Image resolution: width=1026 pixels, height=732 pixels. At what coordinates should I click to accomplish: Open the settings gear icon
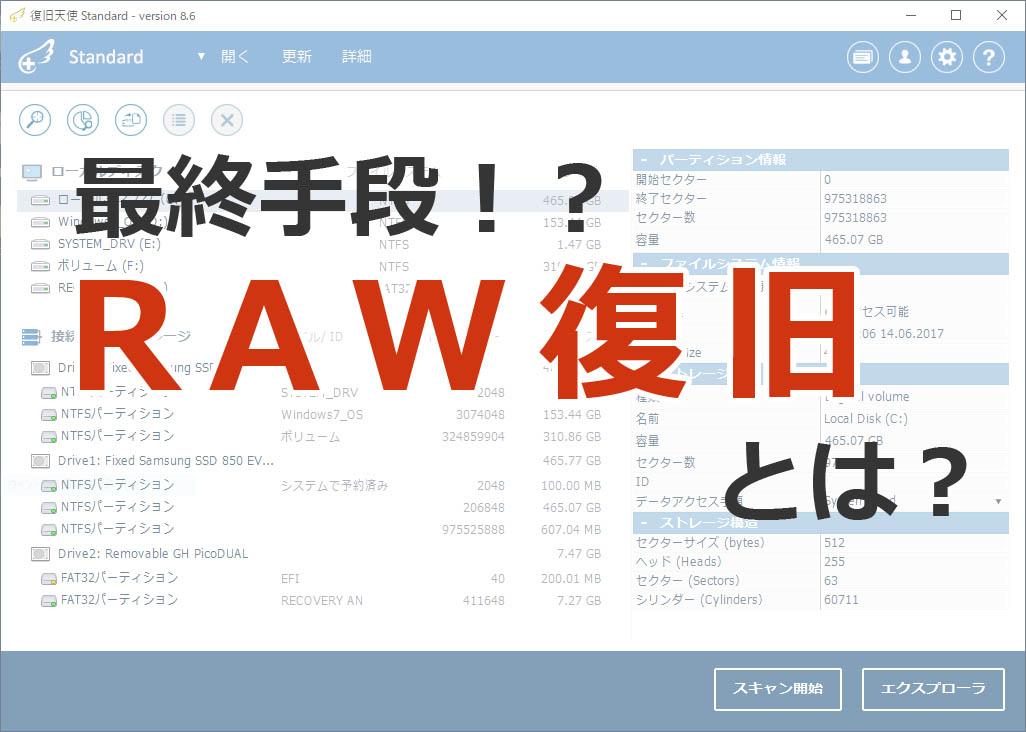(946, 57)
